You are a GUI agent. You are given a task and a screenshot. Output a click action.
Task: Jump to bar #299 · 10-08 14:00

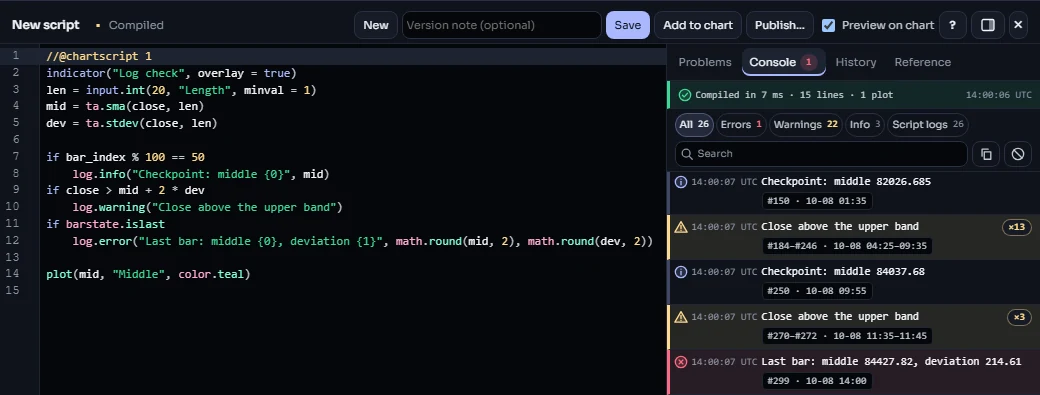click(x=817, y=381)
